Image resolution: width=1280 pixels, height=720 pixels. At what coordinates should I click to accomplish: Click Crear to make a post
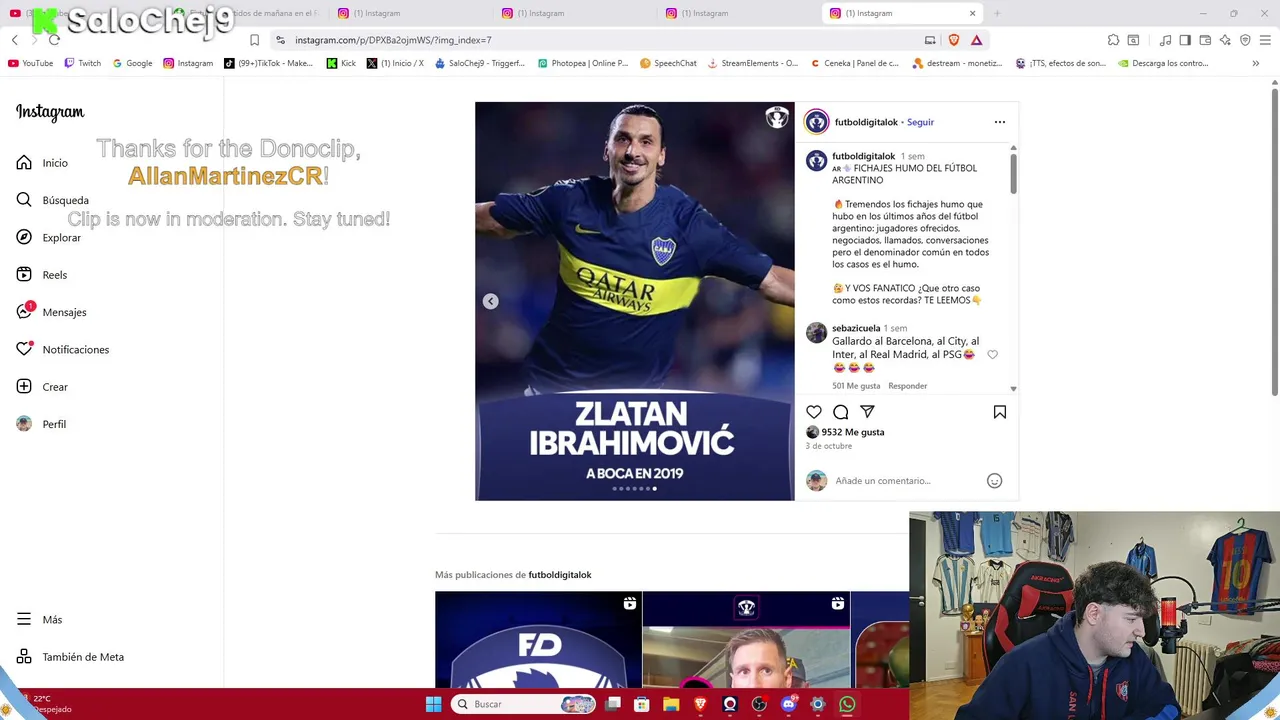point(42,387)
